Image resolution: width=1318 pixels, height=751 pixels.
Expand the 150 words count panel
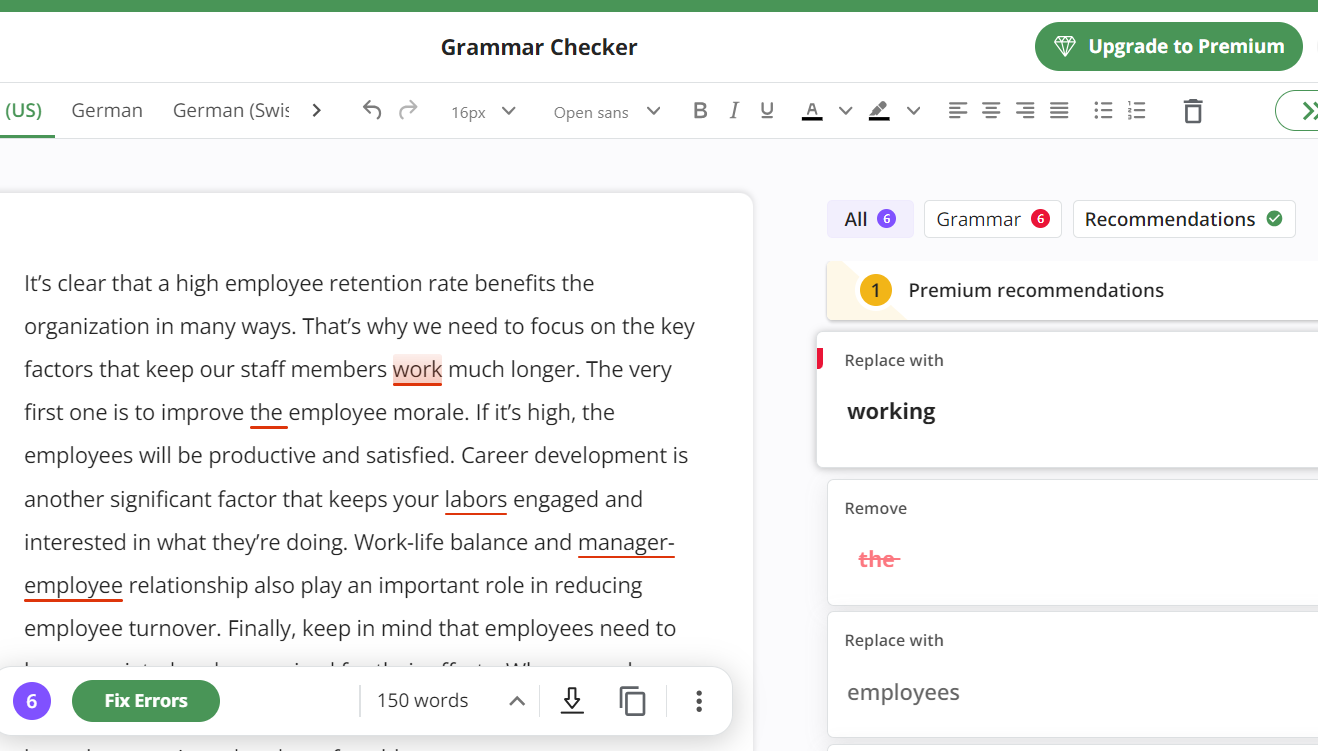(x=517, y=701)
